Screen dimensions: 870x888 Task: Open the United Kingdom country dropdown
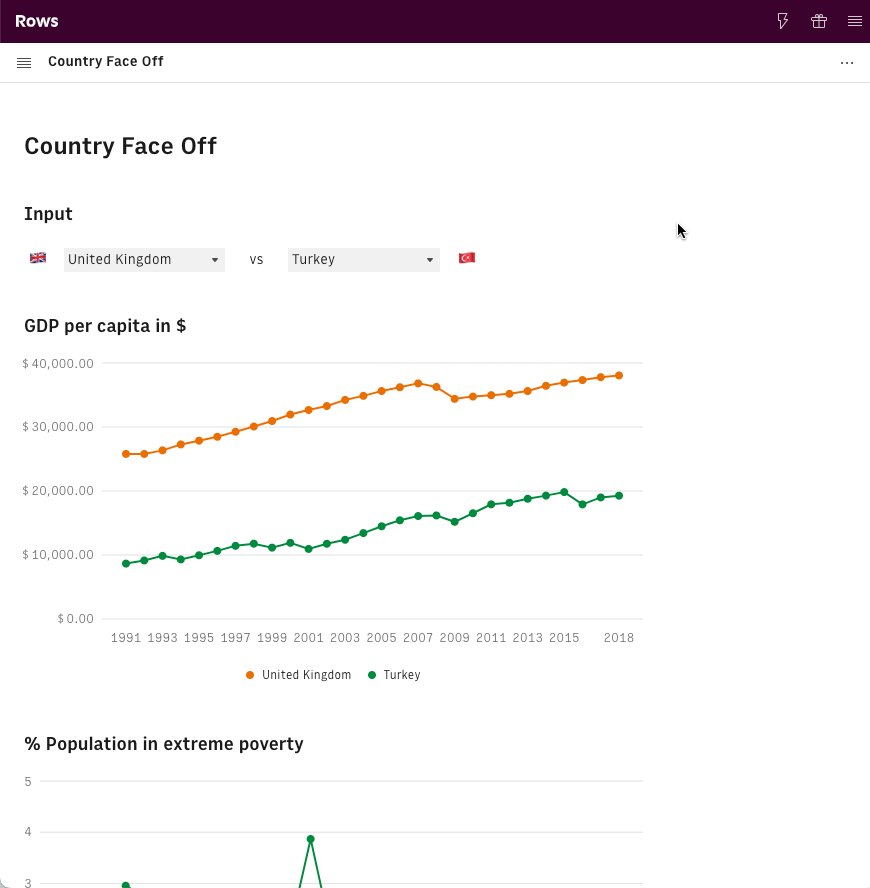click(x=144, y=260)
